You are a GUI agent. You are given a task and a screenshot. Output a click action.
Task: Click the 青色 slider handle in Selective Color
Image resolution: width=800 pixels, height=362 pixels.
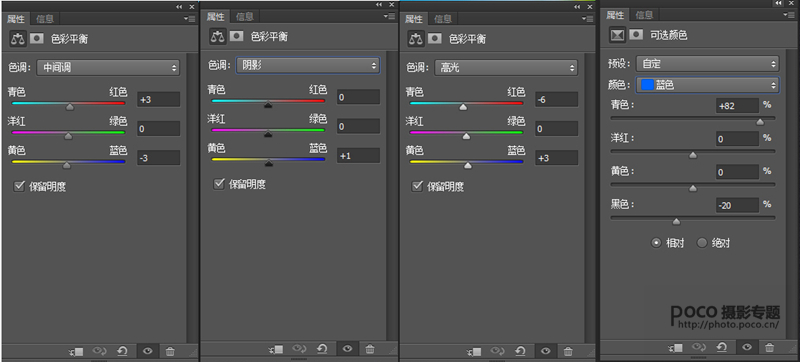click(760, 122)
